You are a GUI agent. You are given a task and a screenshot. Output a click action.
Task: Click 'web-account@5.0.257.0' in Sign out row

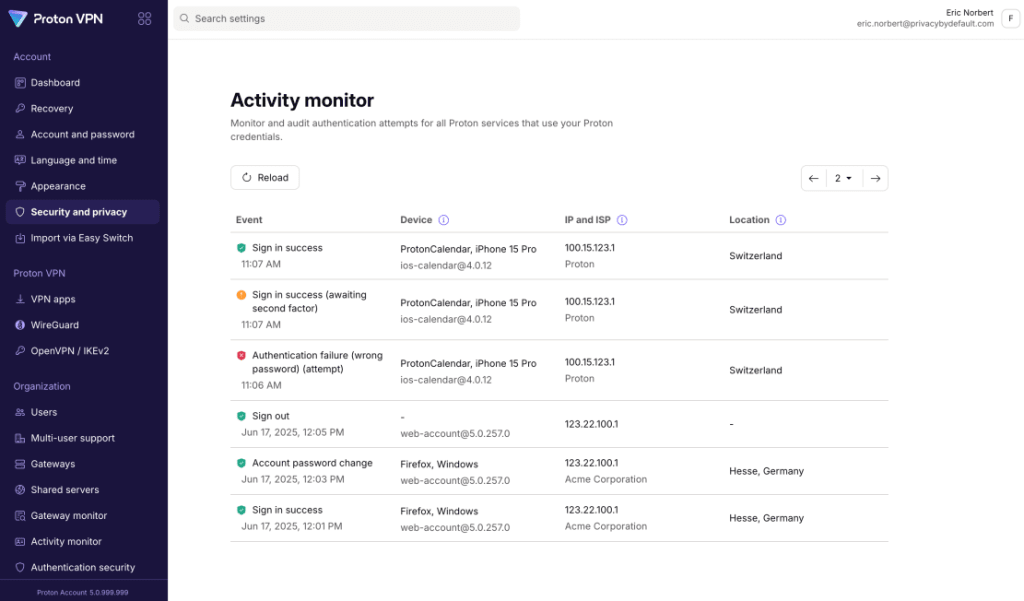click(x=455, y=434)
